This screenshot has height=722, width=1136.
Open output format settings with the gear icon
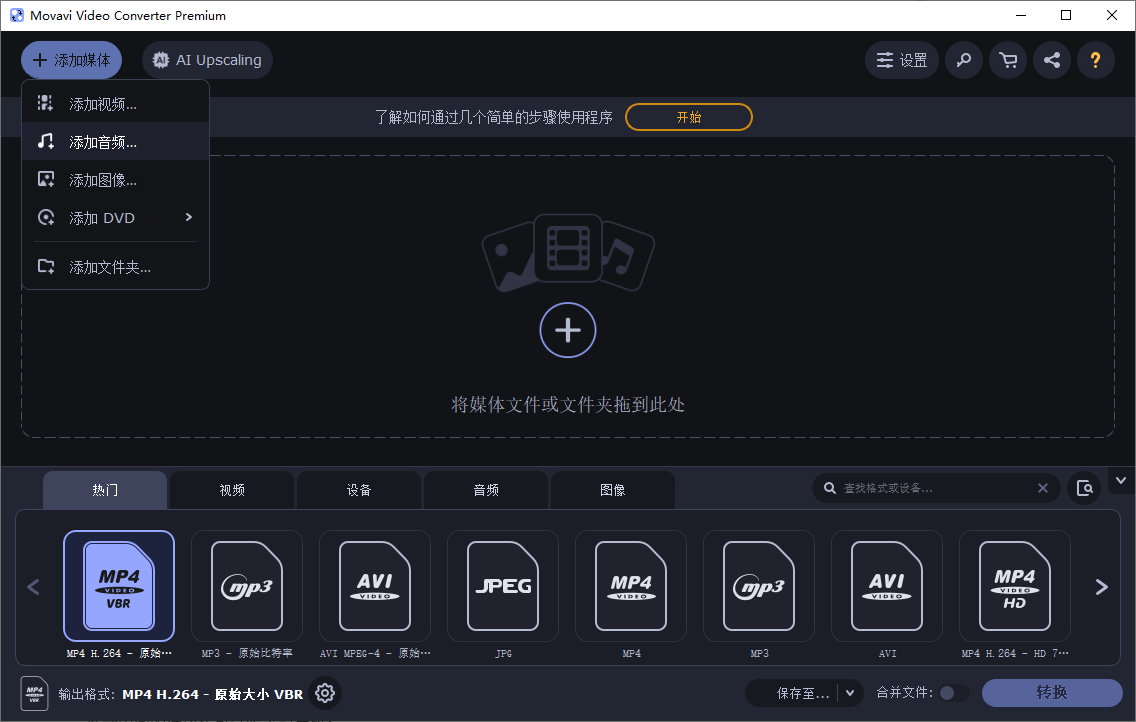(x=325, y=692)
